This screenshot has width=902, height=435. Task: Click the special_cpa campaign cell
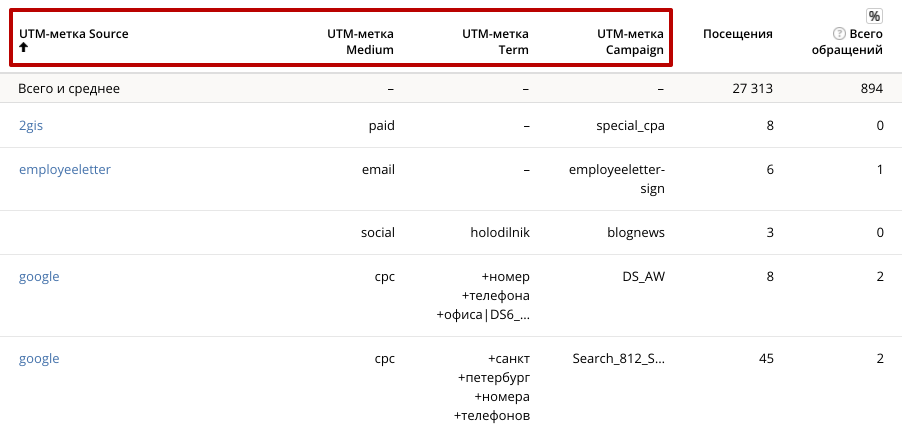[x=630, y=125]
